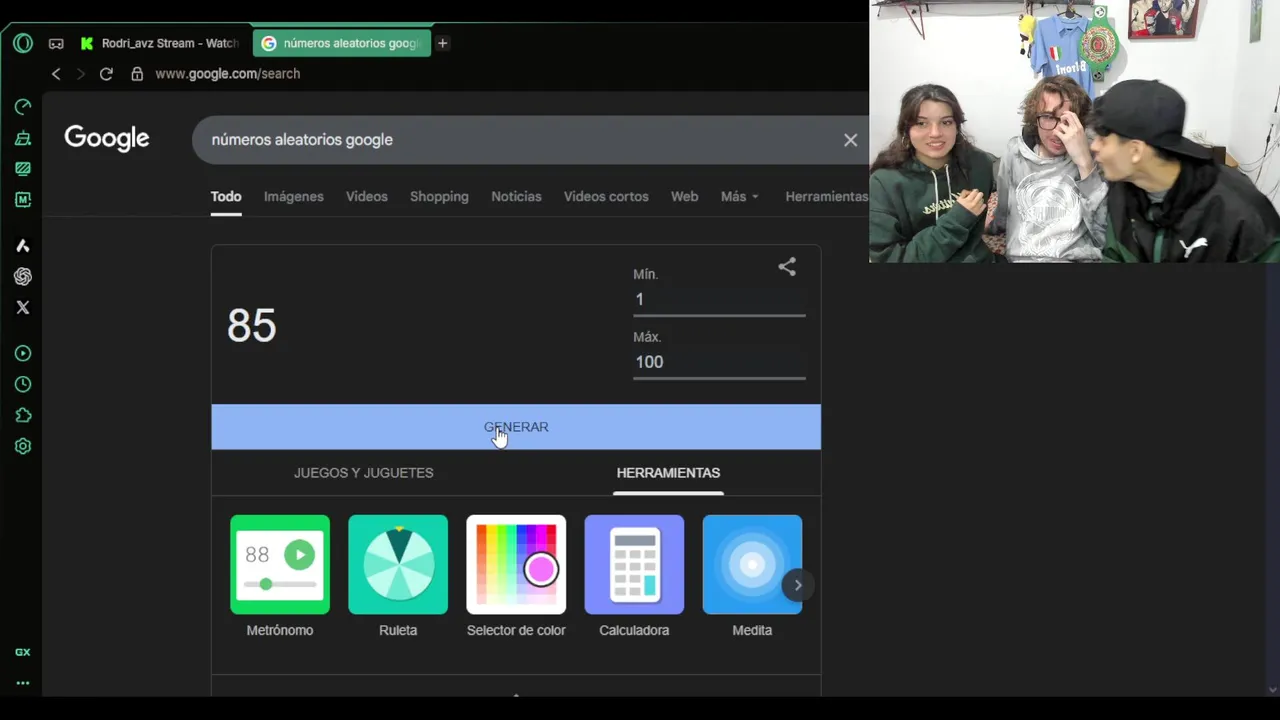Open the History clock sidebar icon
This screenshot has height=720, width=1280.
[x=23, y=385]
